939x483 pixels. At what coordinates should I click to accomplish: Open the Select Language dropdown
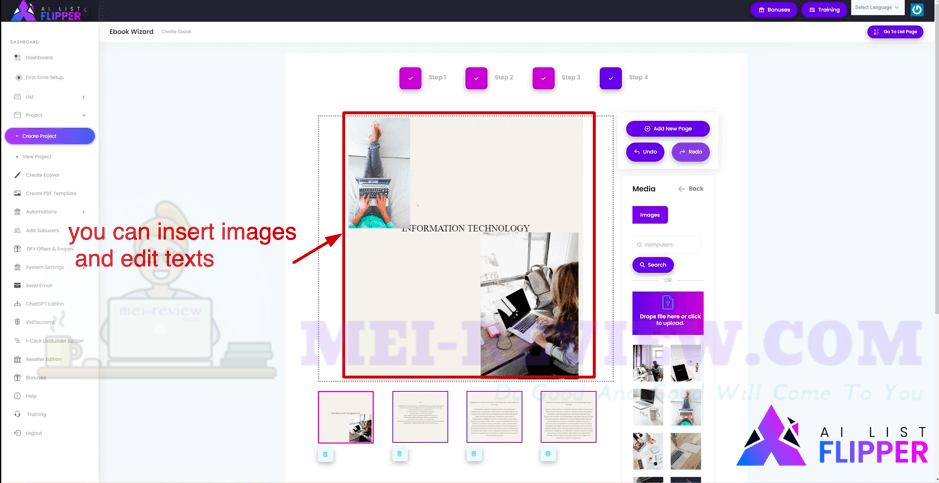(877, 8)
